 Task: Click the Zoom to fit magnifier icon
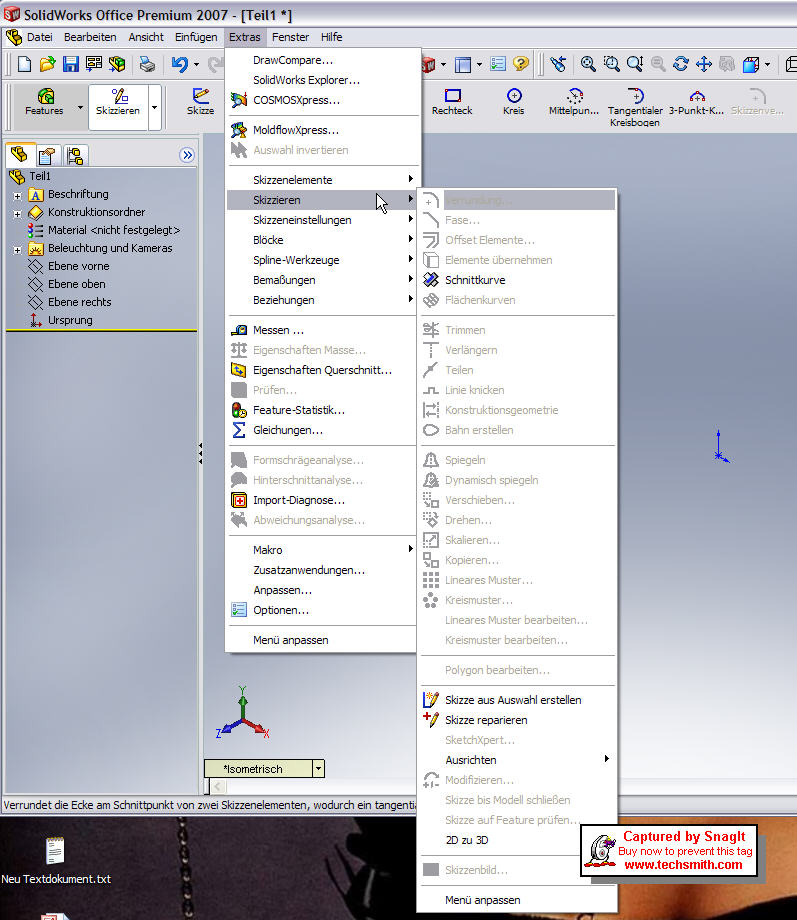point(588,64)
